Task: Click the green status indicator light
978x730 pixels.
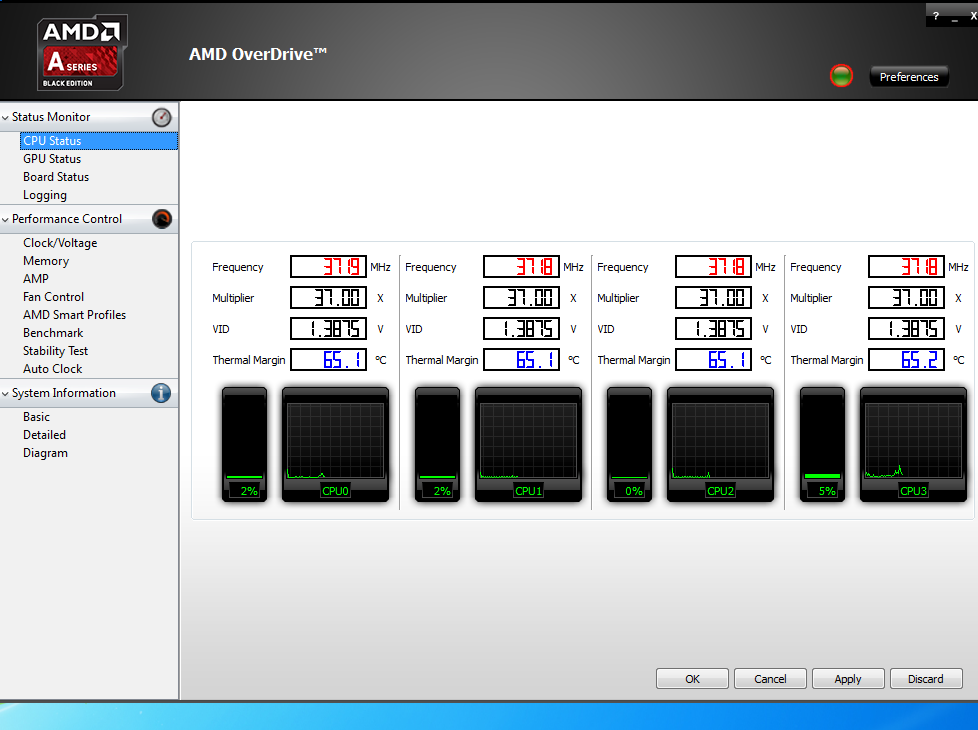Action: click(841, 76)
